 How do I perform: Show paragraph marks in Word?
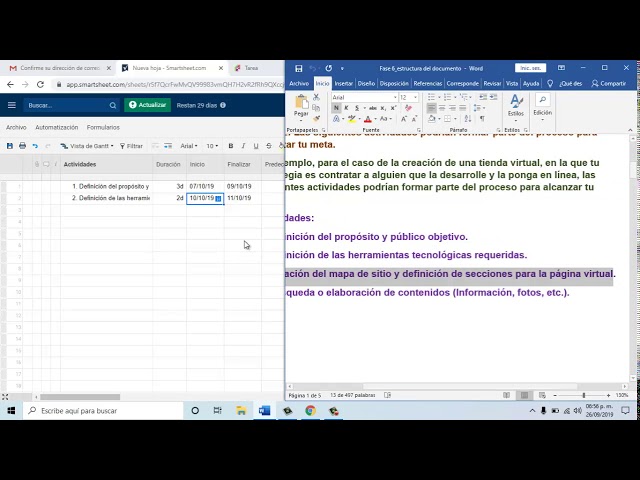(482, 119)
